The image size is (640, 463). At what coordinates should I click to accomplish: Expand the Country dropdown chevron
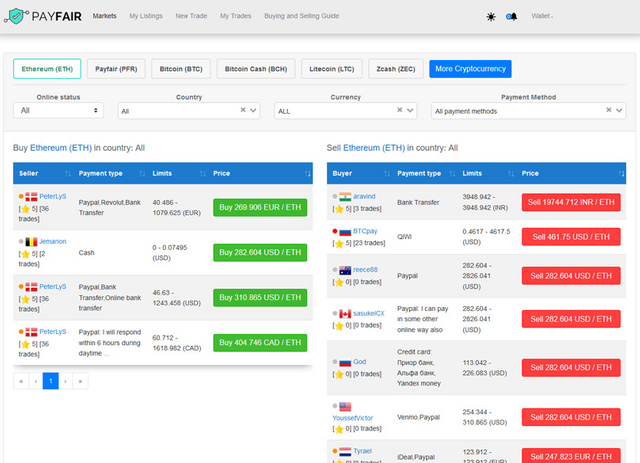point(253,110)
